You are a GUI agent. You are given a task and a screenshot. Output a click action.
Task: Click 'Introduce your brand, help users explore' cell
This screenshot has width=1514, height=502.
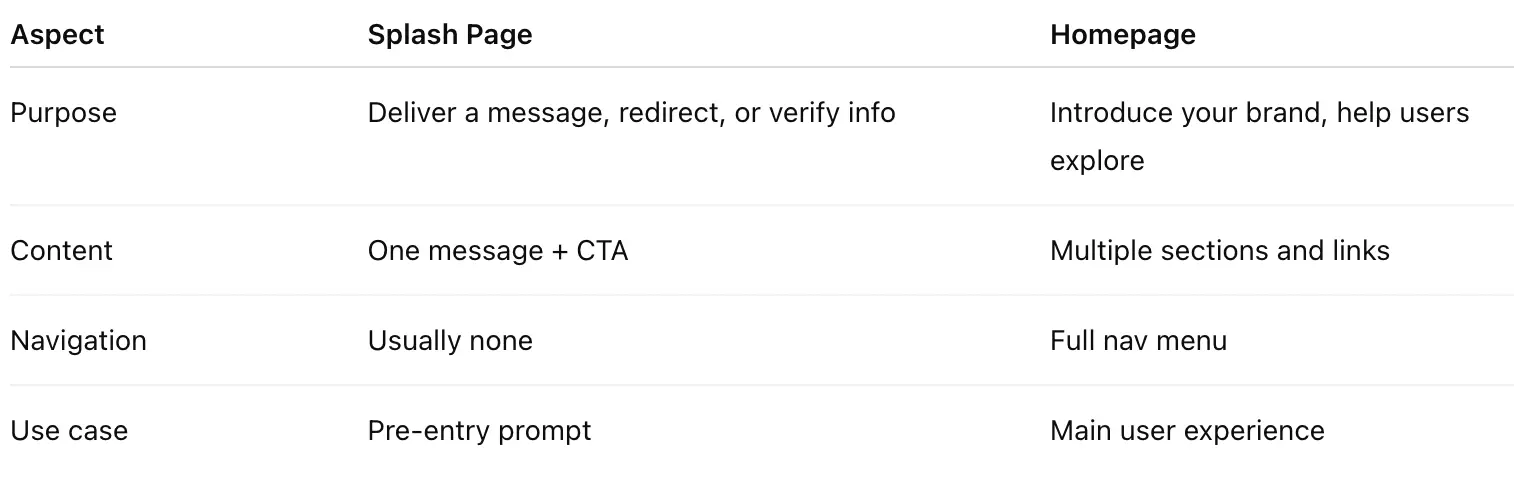point(1259,136)
